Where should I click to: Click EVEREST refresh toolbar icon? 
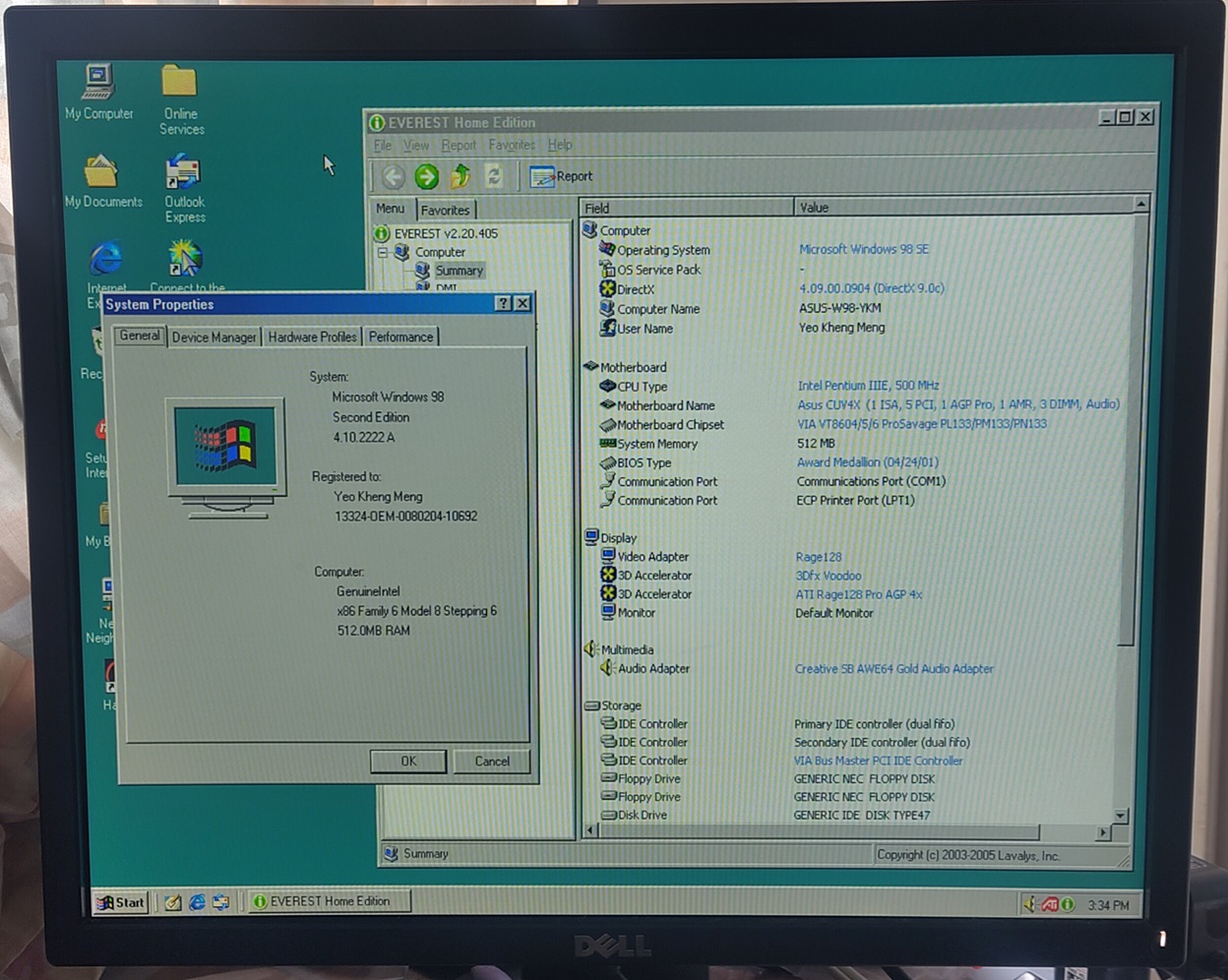click(494, 176)
